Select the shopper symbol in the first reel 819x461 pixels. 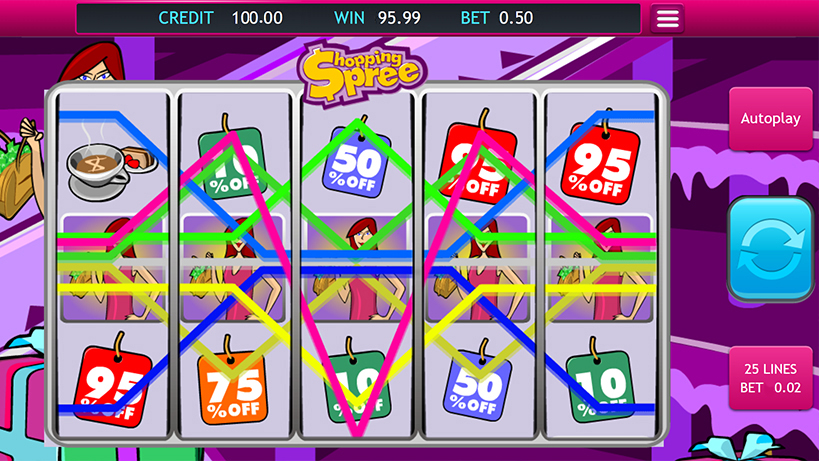(113, 268)
